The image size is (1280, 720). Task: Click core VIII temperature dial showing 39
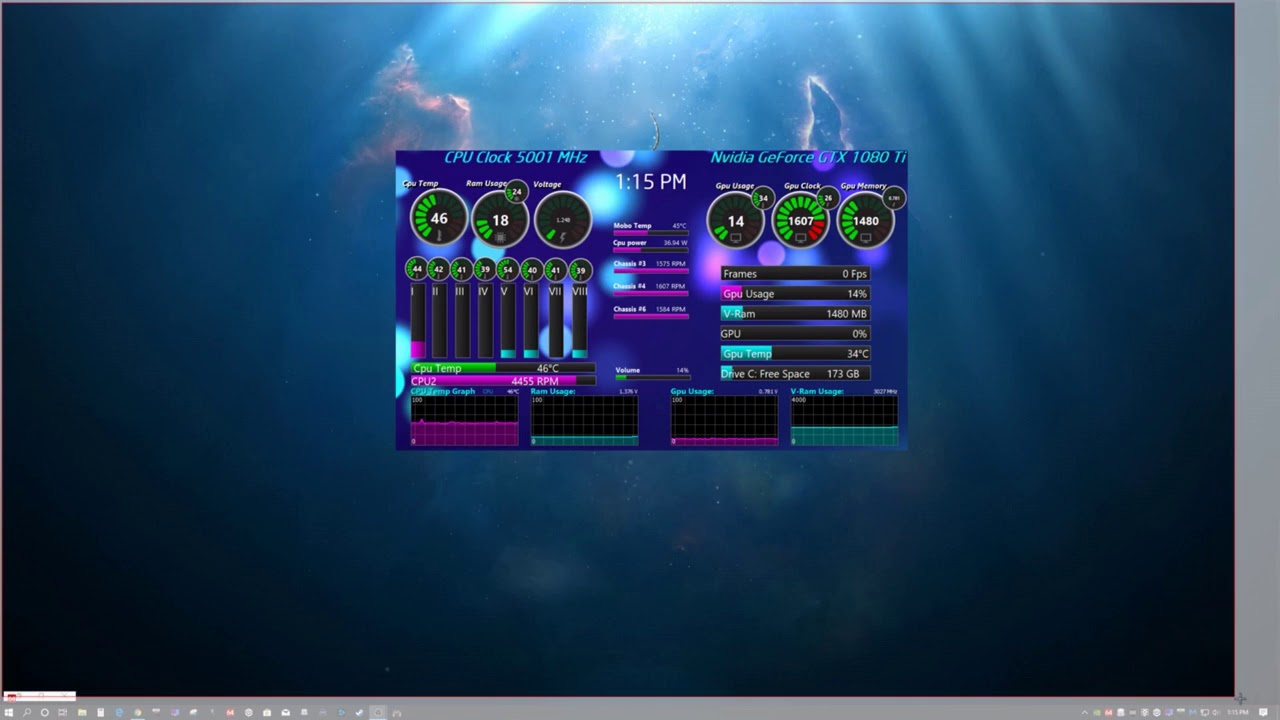pos(580,269)
